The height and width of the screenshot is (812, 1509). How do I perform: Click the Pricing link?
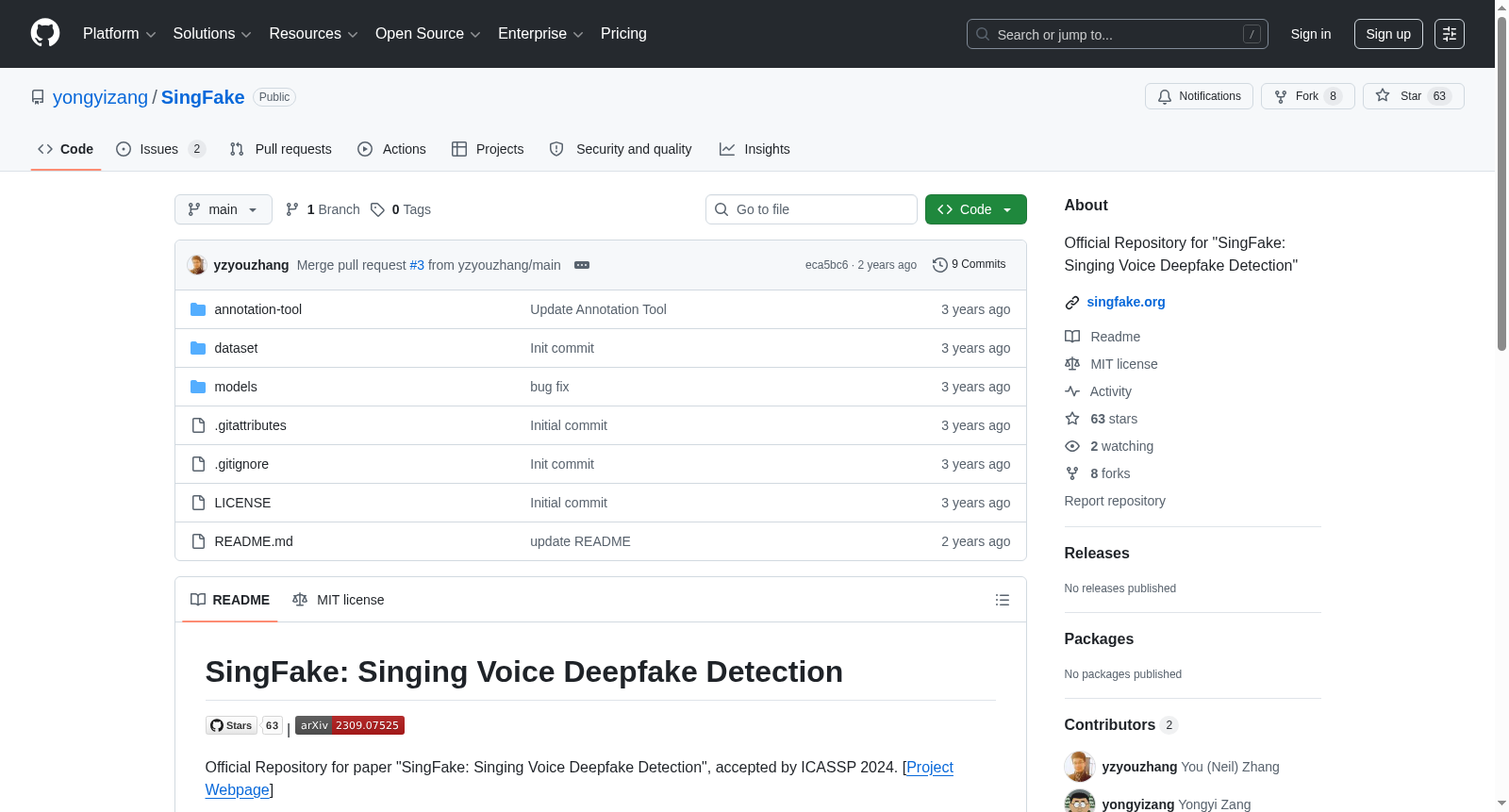click(x=623, y=34)
